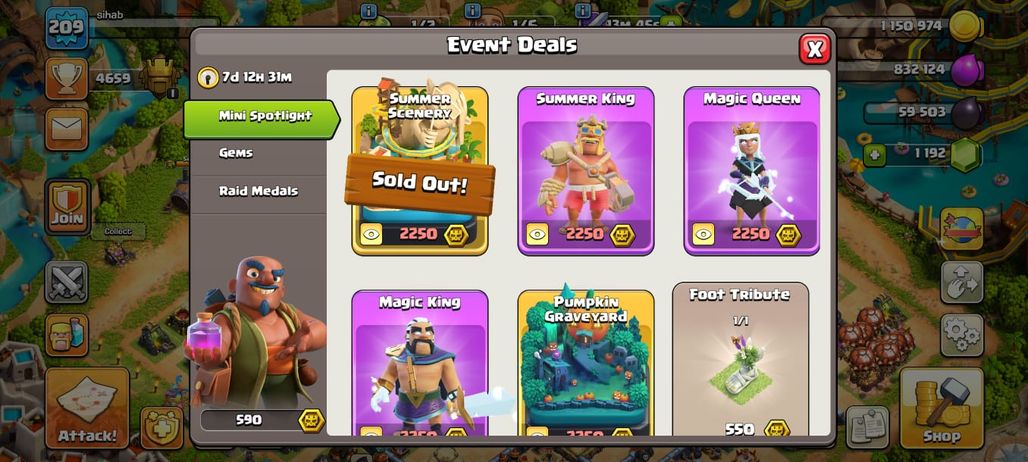Open the Shop with hammer icon
The image size is (1028, 462).
pyautogui.click(x=941, y=408)
